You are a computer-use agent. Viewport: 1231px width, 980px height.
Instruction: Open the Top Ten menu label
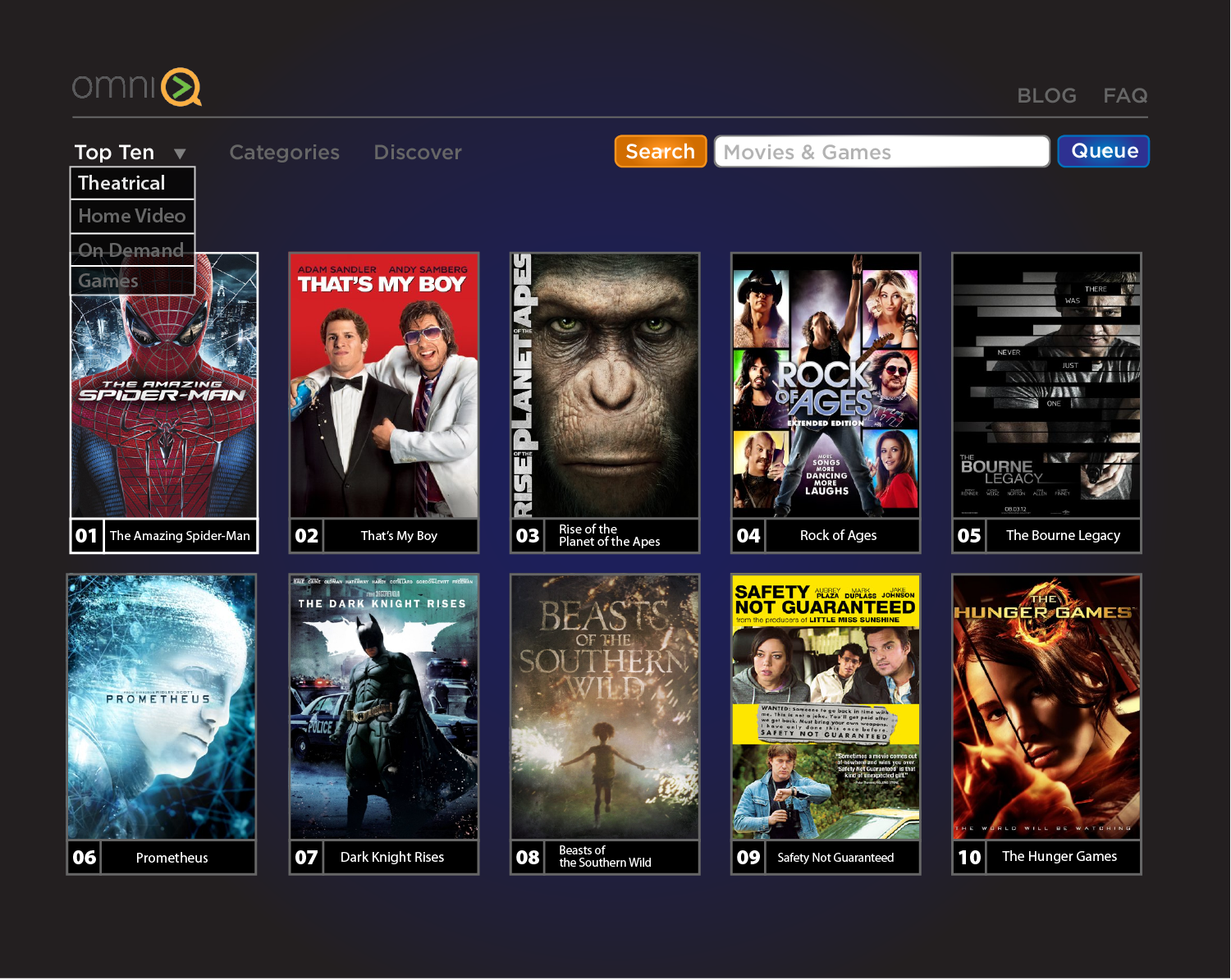pyautogui.click(x=114, y=153)
